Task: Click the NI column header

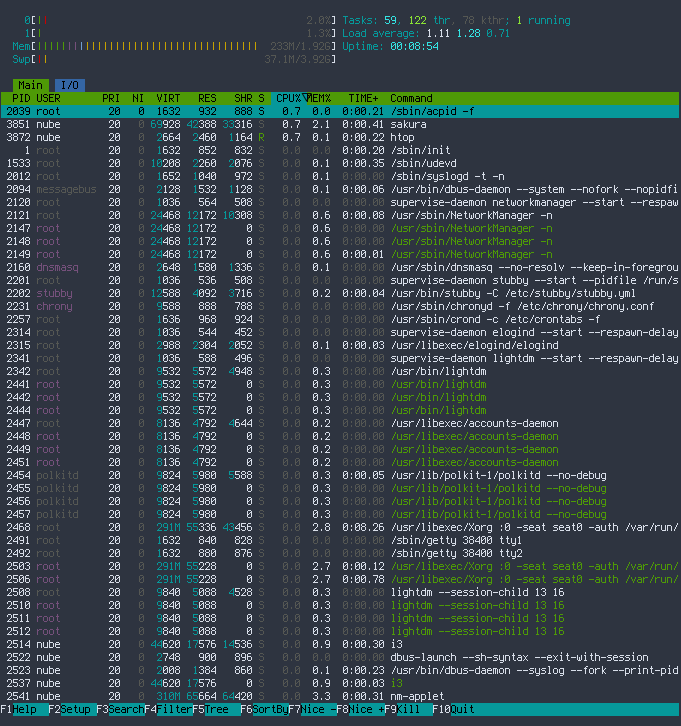Action: tap(138, 98)
